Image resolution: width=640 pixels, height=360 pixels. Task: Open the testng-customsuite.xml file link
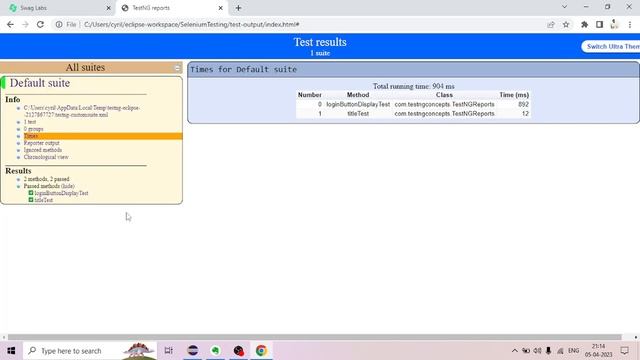81,111
